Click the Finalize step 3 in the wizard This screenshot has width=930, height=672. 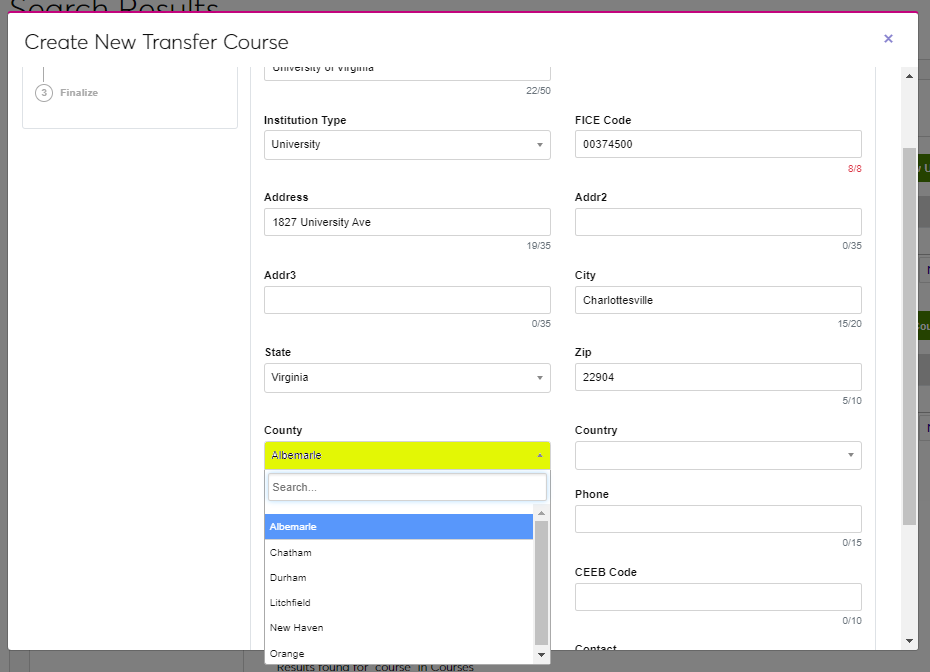(x=66, y=93)
